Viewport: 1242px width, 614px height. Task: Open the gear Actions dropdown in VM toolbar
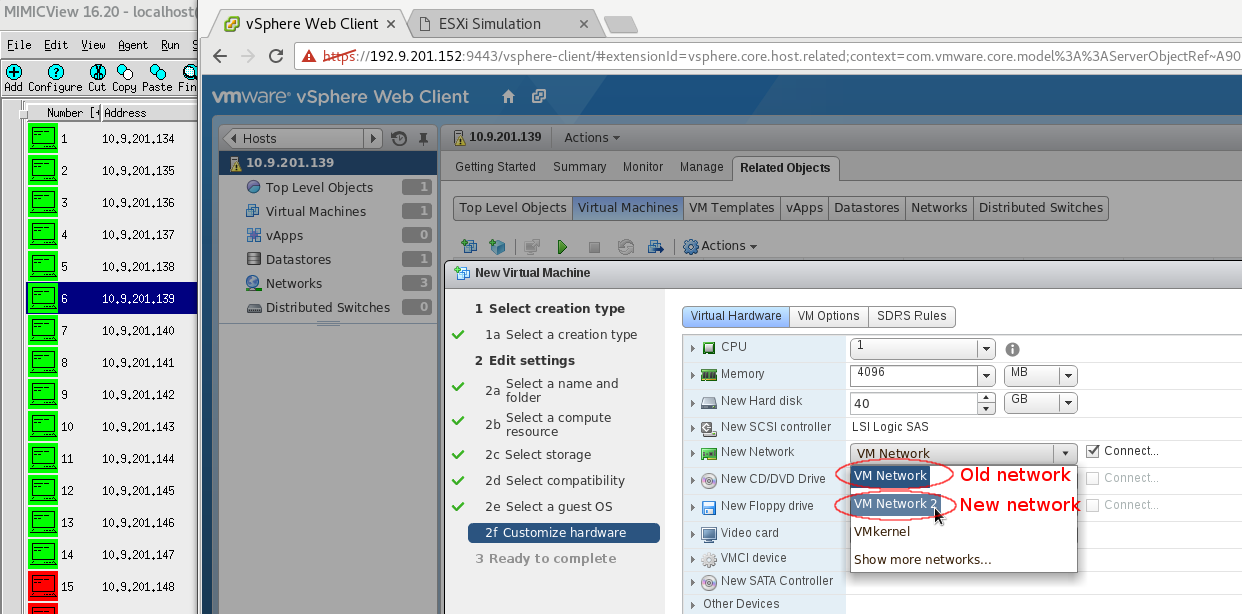tap(719, 246)
